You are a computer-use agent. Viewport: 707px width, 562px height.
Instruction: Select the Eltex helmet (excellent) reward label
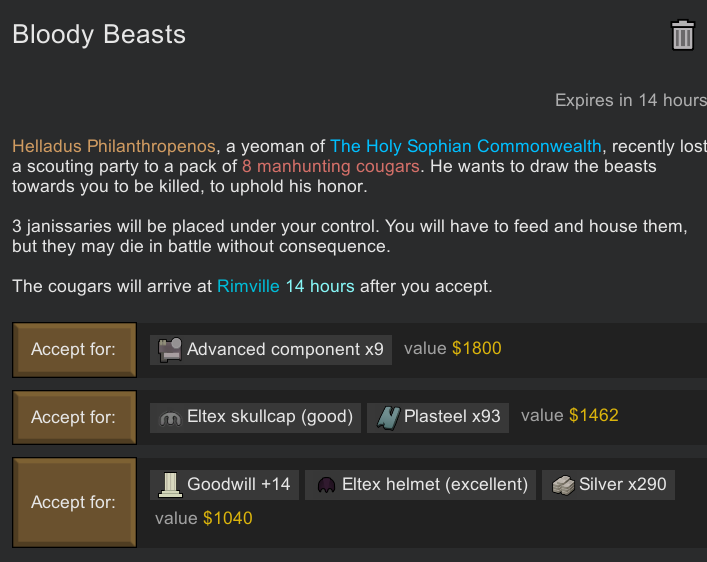tap(435, 485)
